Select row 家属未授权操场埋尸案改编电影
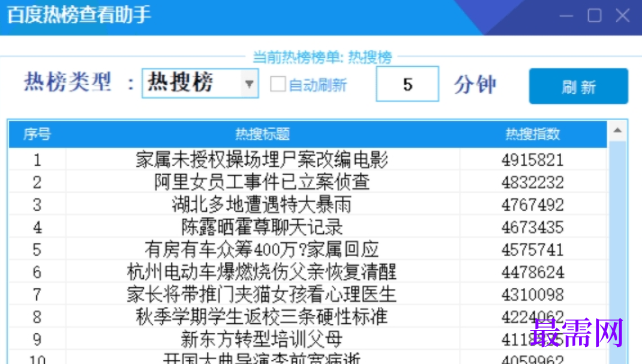The width and height of the screenshot is (642, 364). tap(308, 160)
